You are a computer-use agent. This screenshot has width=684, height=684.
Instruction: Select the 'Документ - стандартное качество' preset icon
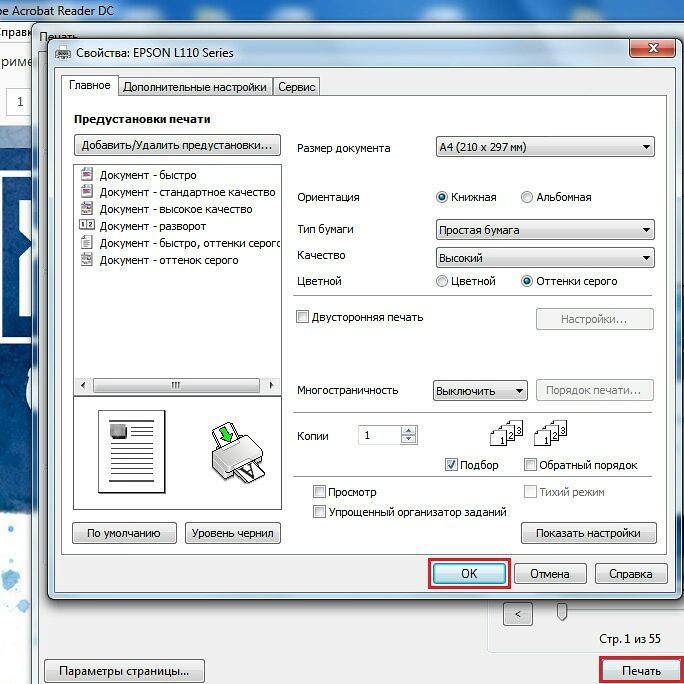tap(87, 191)
